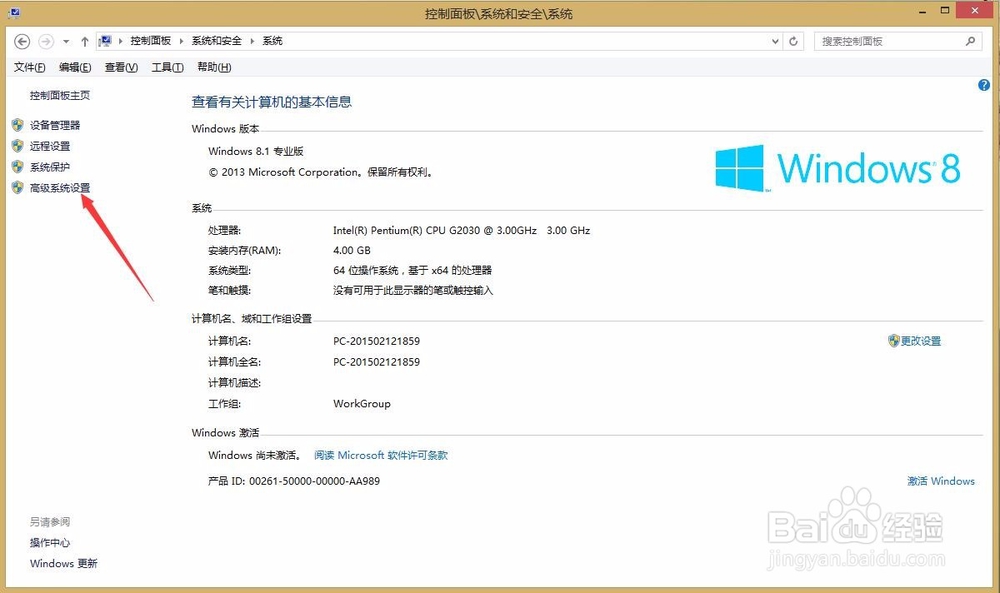Select processor text Intel(R) Pentium(R) CPU G2030

[406, 231]
